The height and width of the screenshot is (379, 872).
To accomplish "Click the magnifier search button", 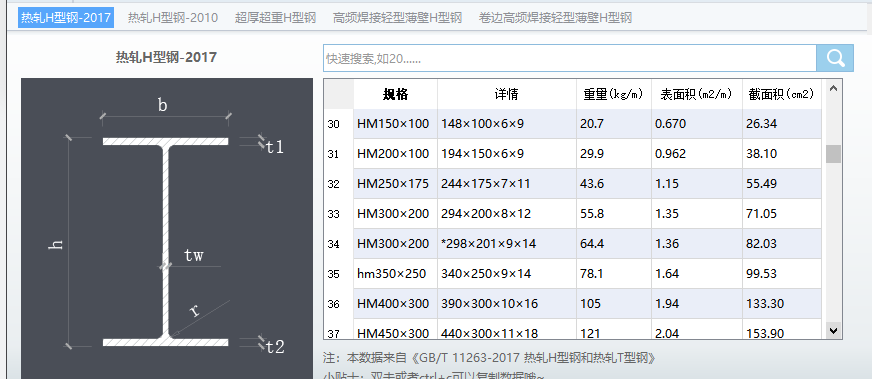I will click(835, 58).
